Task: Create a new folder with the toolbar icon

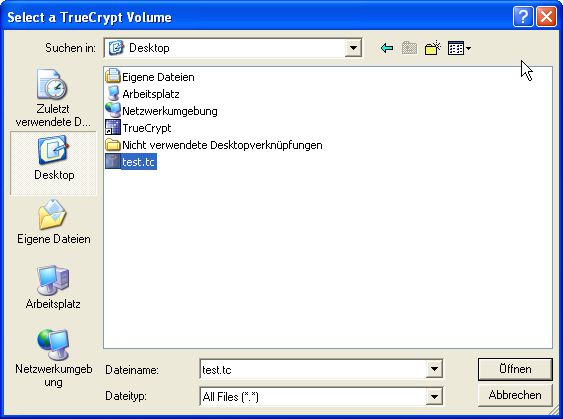Action: [432, 48]
